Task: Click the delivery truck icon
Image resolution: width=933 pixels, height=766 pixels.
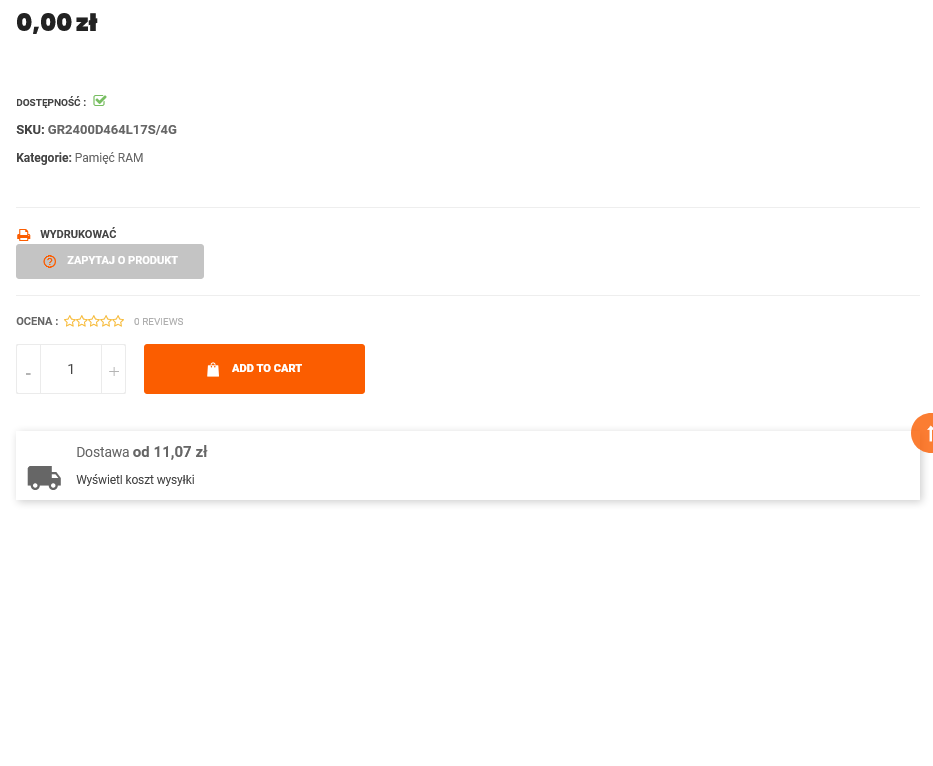Action: pyautogui.click(x=44, y=477)
